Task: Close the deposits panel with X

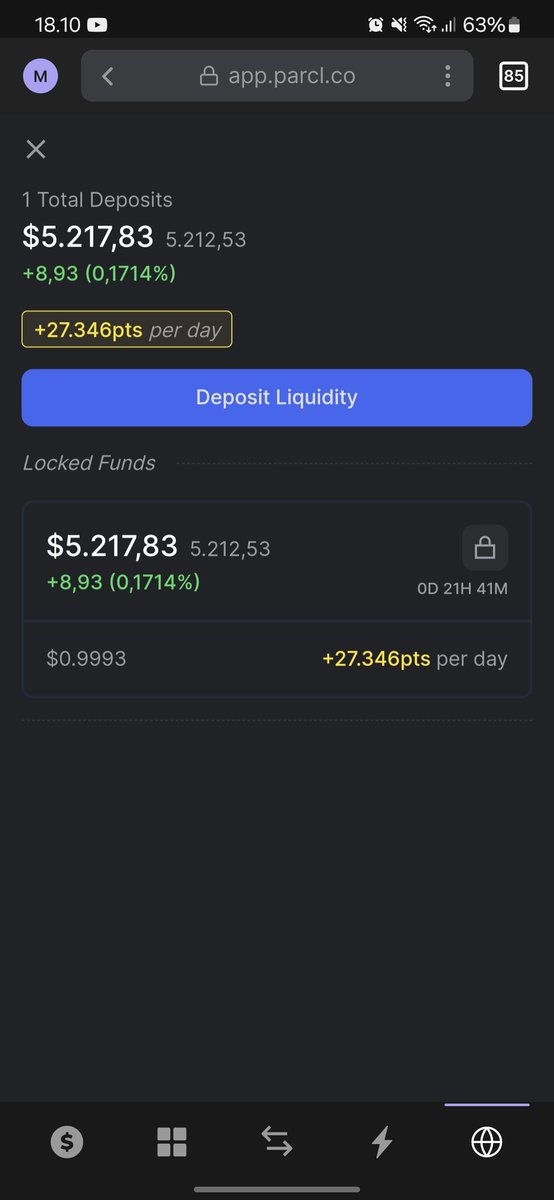Action: point(36,150)
